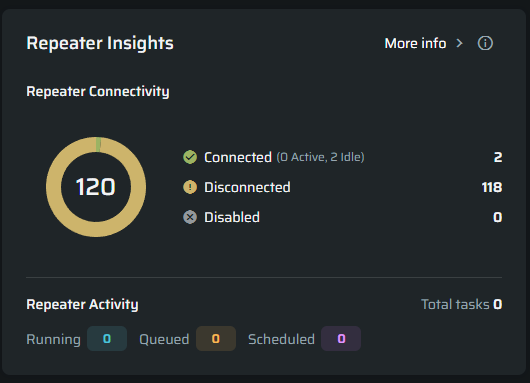Click the Disconnected count of 118
This screenshot has width=530, height=383.
tap(492, 187)
